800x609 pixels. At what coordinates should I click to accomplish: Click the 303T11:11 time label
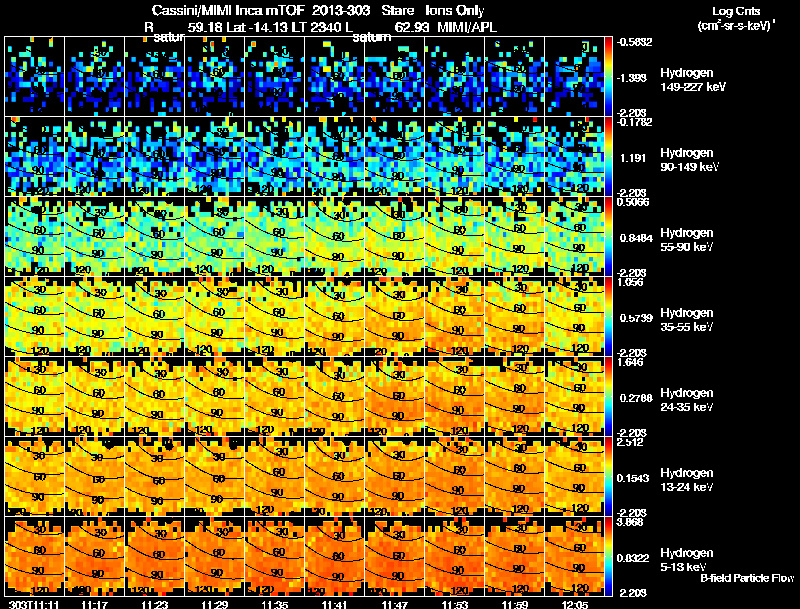pos(34,604)
